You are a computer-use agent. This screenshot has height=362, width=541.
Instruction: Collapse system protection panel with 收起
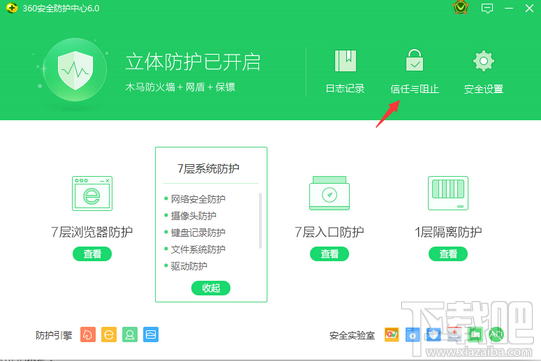pyautogui.click(x=211, y=288)
